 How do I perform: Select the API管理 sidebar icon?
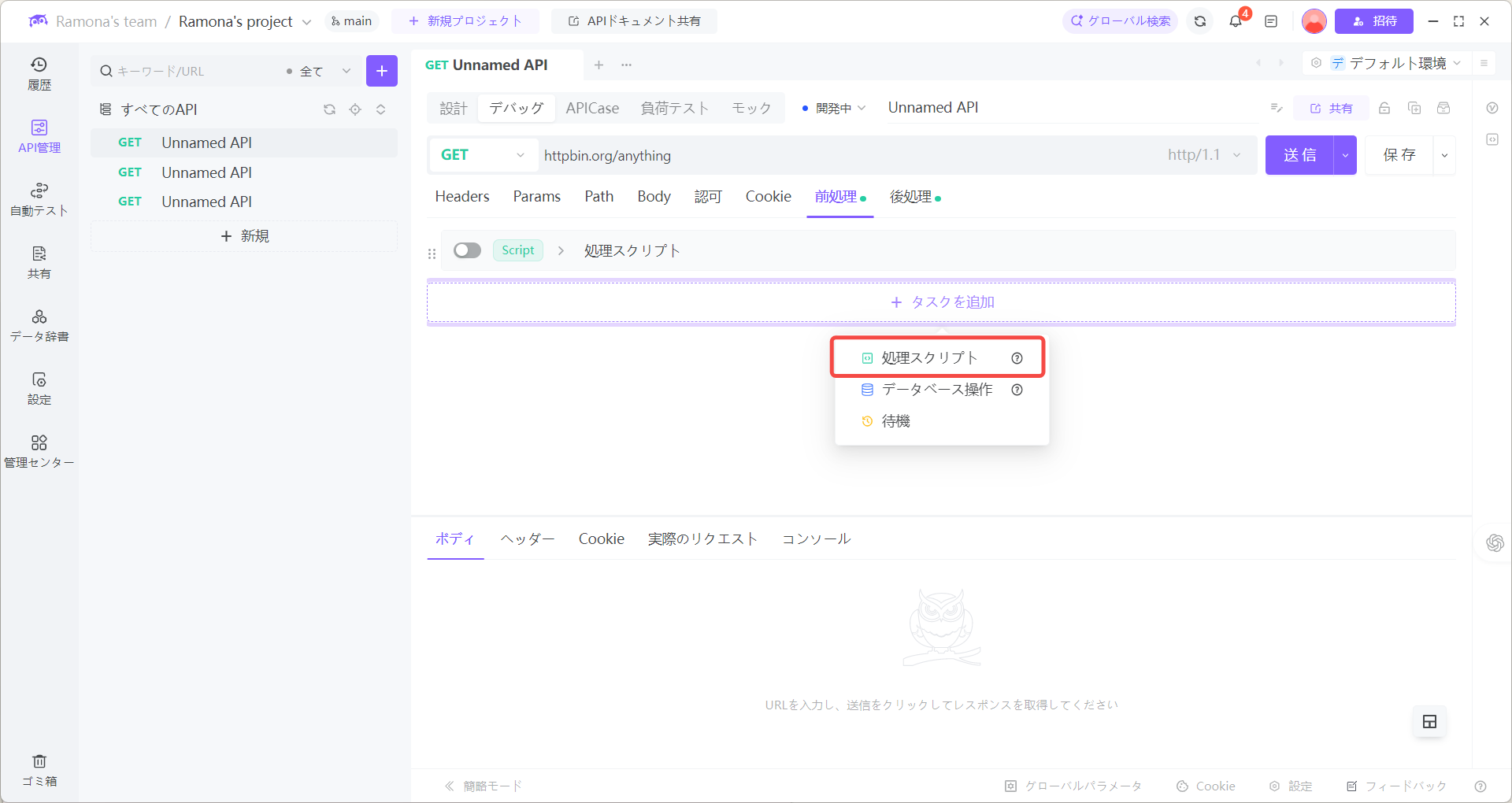click(39, 135)
